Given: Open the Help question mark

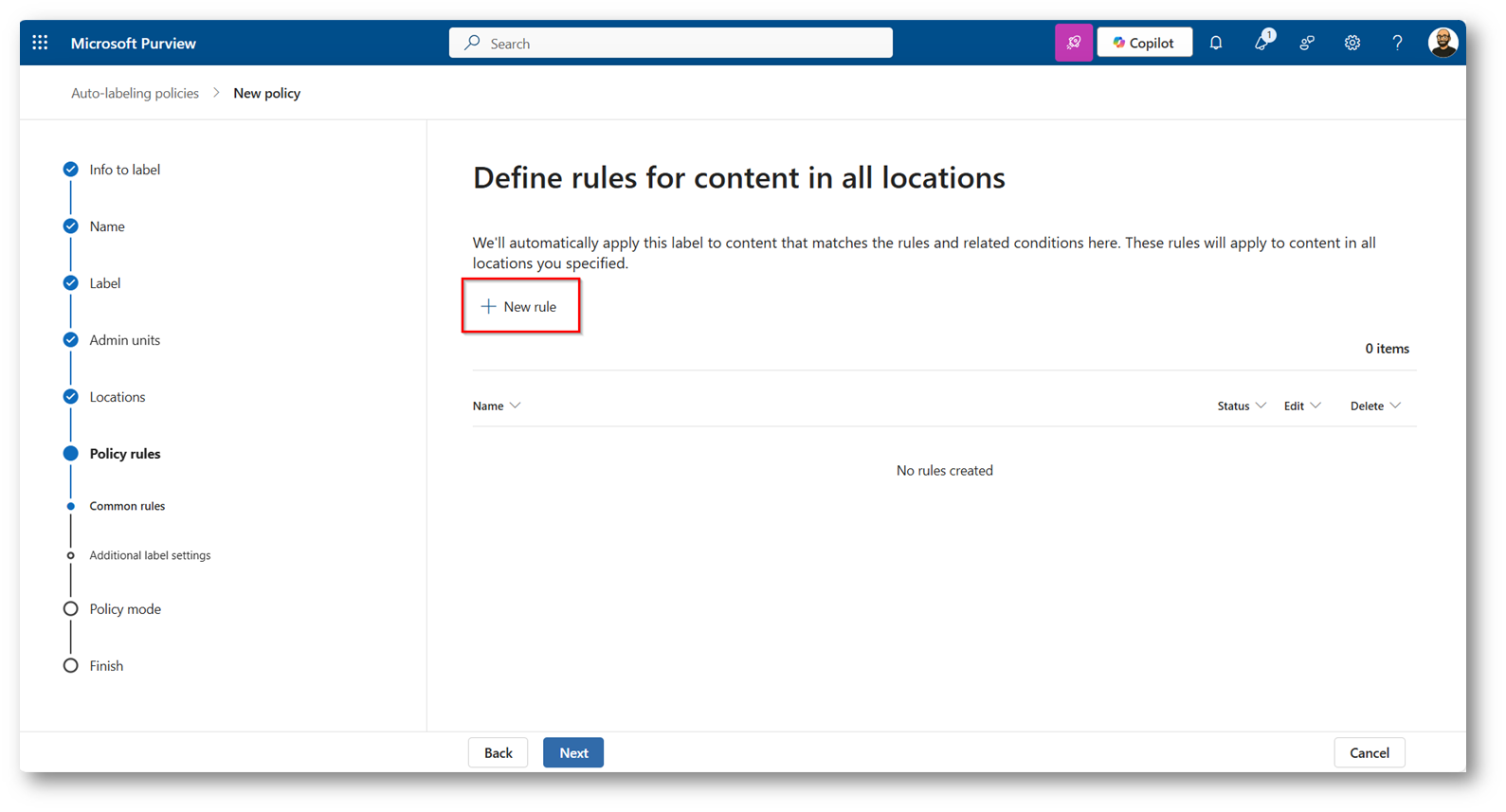Looking at the screenshot, I should point(1397,43).
